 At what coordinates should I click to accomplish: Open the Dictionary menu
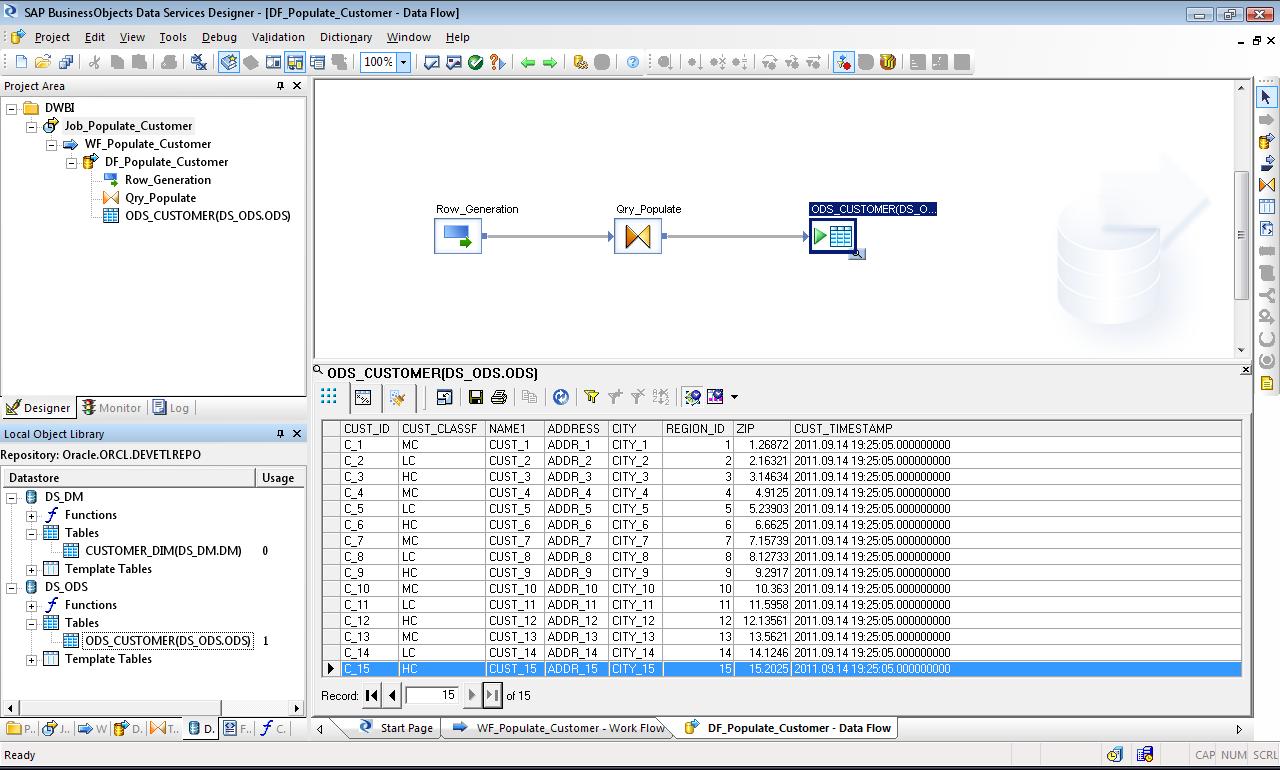tap(346, 37)
